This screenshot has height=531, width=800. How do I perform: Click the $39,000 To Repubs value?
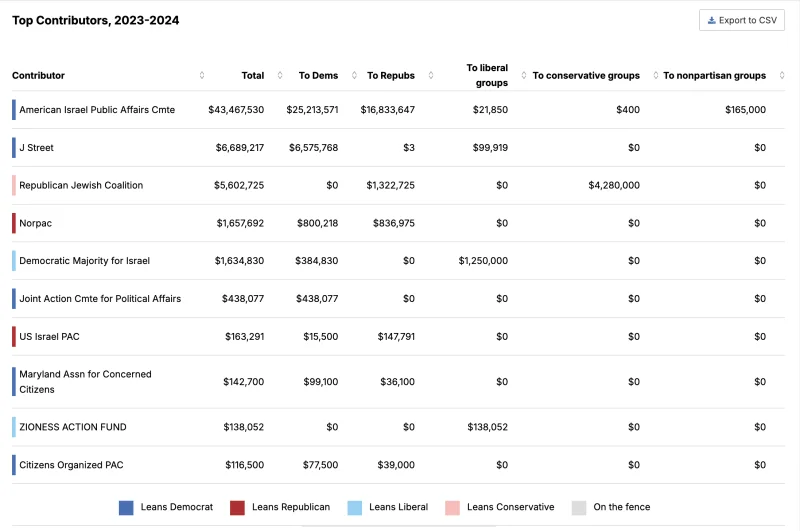396,465
